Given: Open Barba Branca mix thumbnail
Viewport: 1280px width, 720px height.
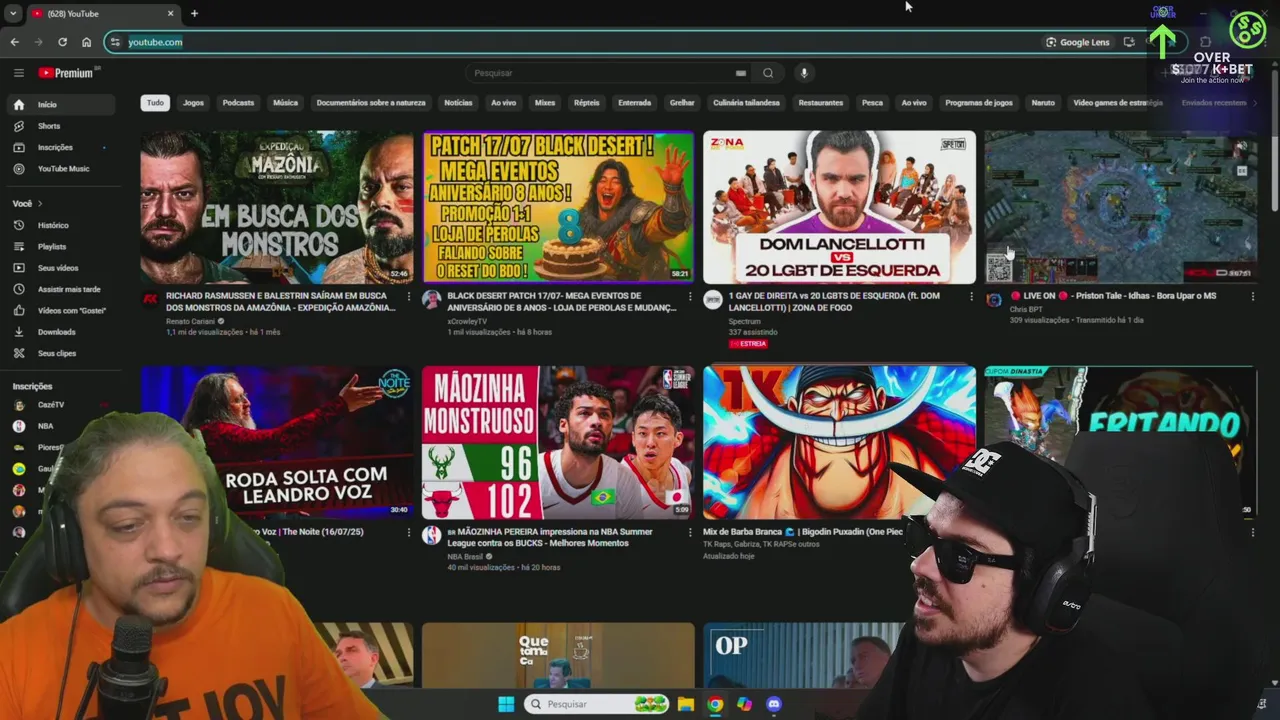Looking at the screenshot, I should (x=839, y=442).
